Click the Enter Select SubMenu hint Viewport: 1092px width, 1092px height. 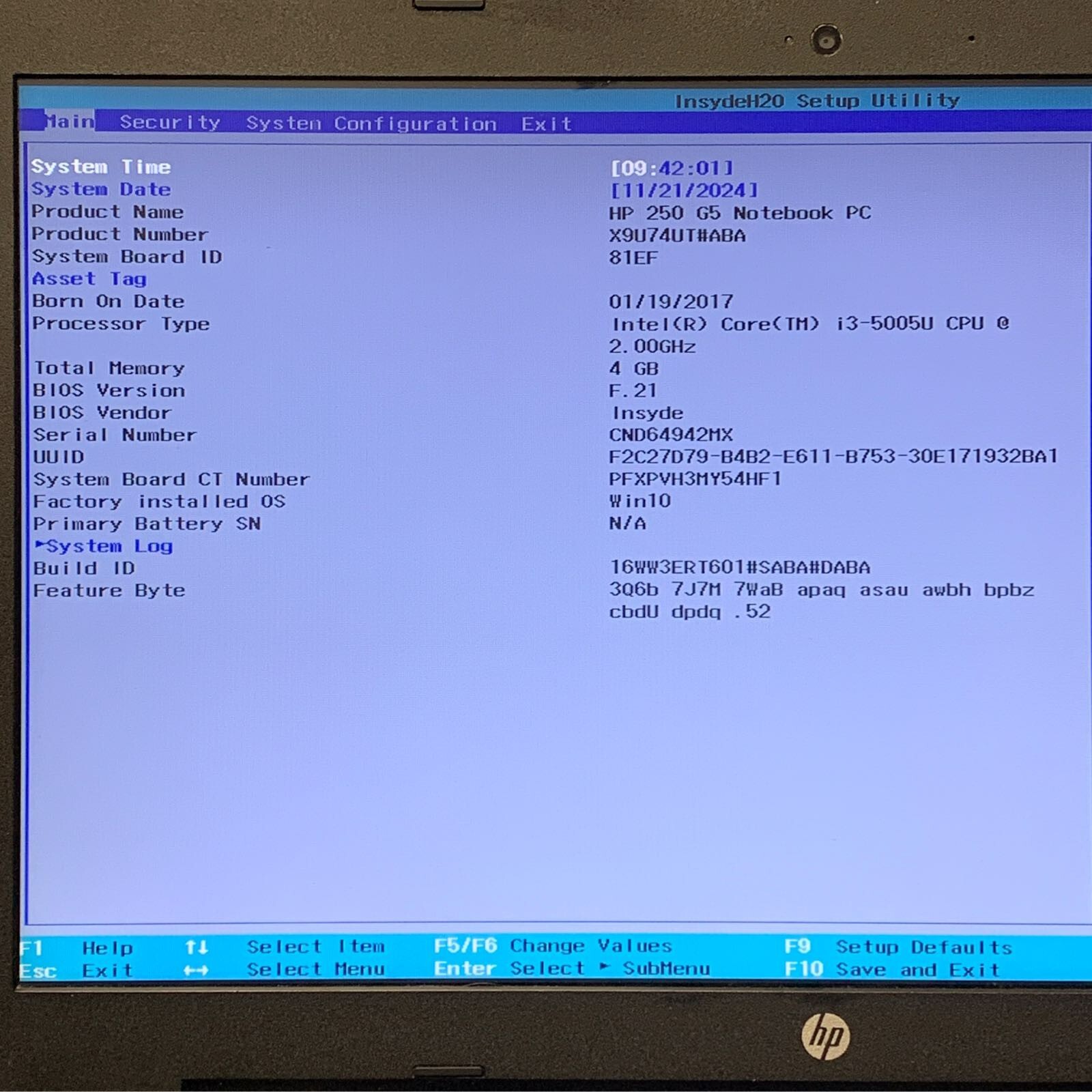coord(572,968)
